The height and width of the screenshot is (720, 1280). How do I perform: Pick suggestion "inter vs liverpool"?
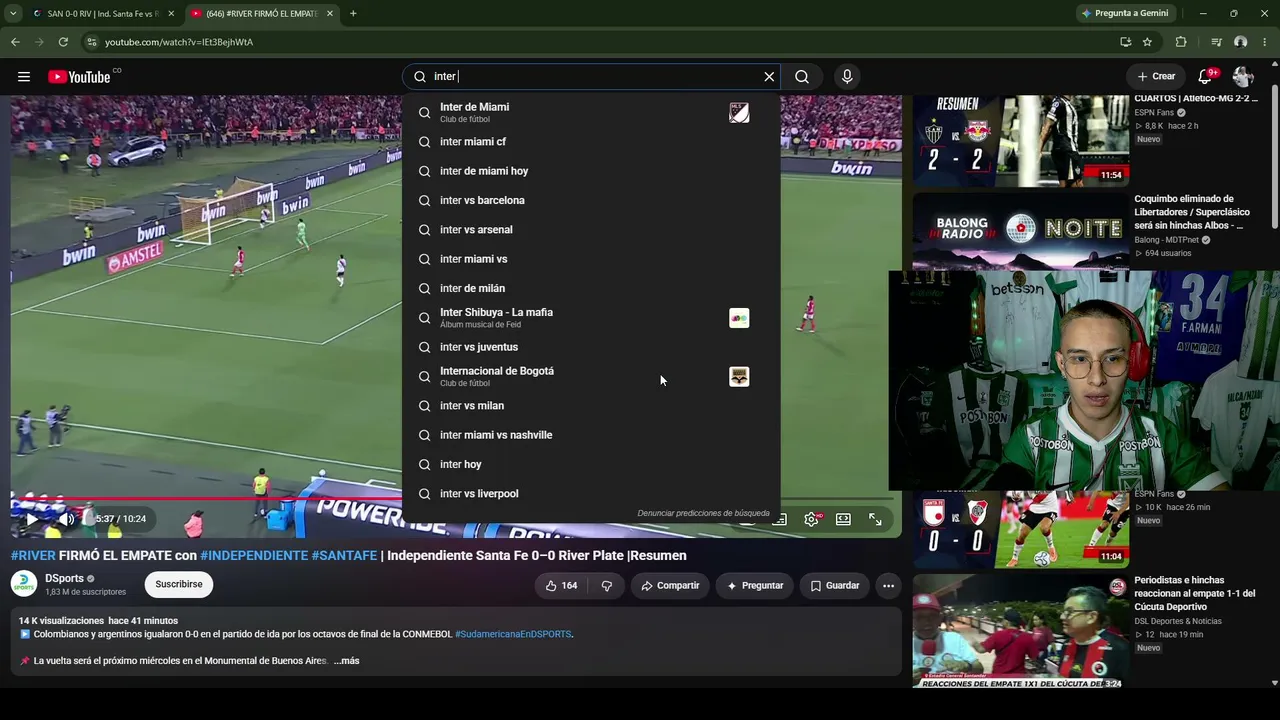pyautogui.click(x=591, y=494)
